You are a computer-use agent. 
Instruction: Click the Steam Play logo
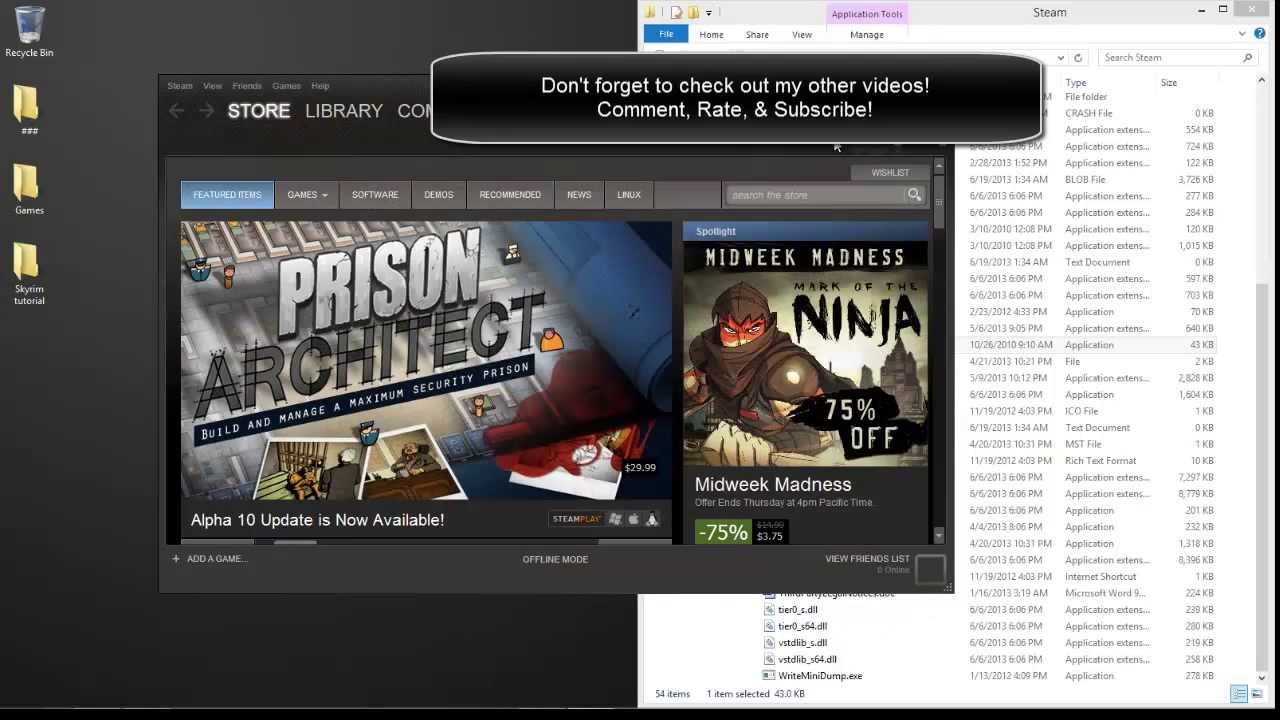click(576, 519)
